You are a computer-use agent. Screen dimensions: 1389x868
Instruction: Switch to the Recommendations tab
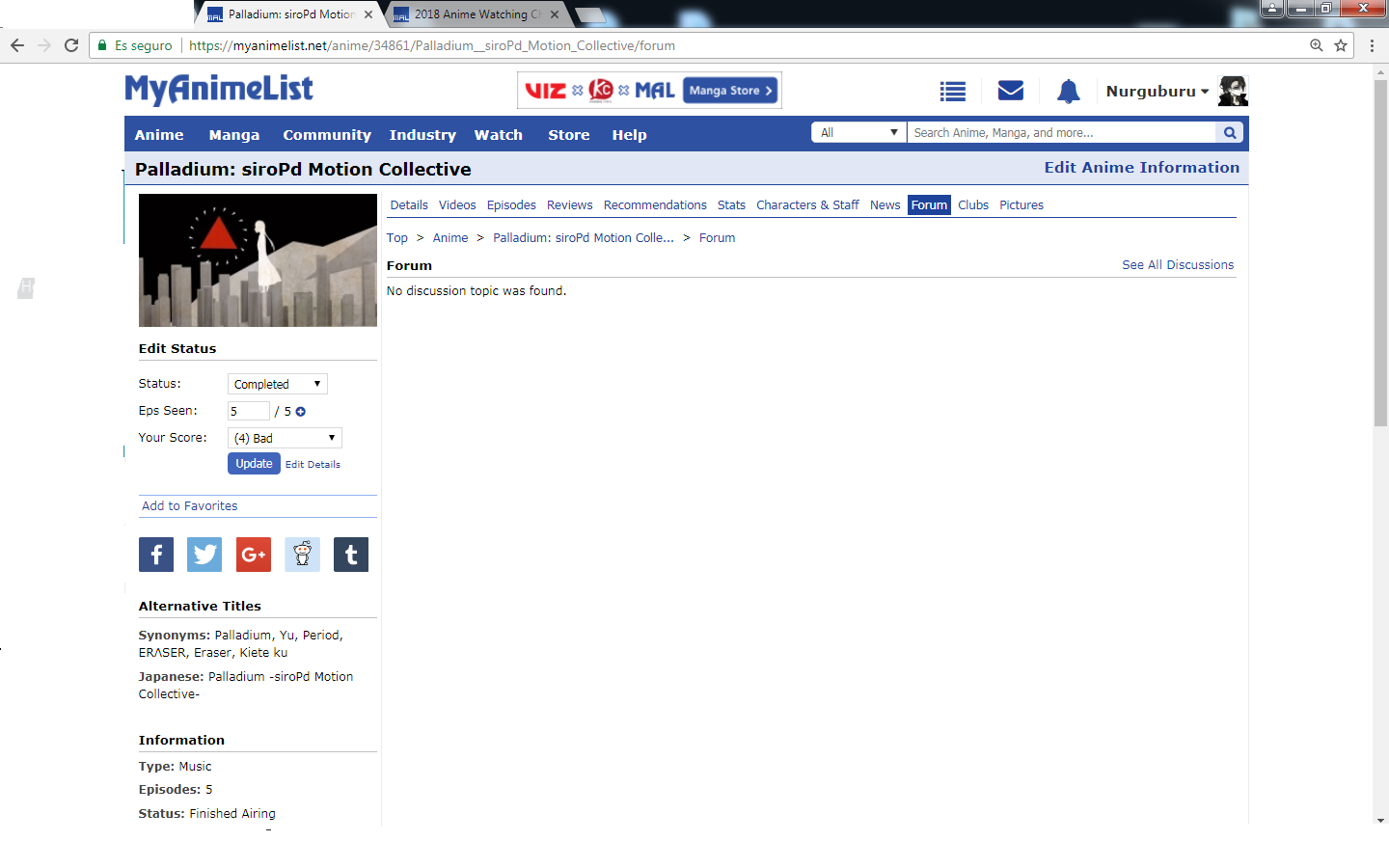pos(655,205)
